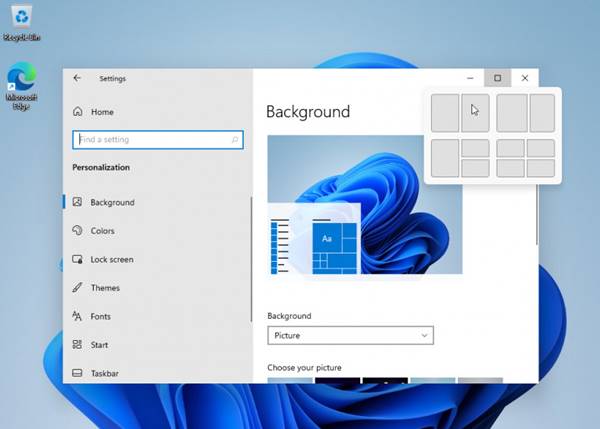Focus the Find a setting field
This screenshot has height=429, width=600.
(x=158, y=140)
